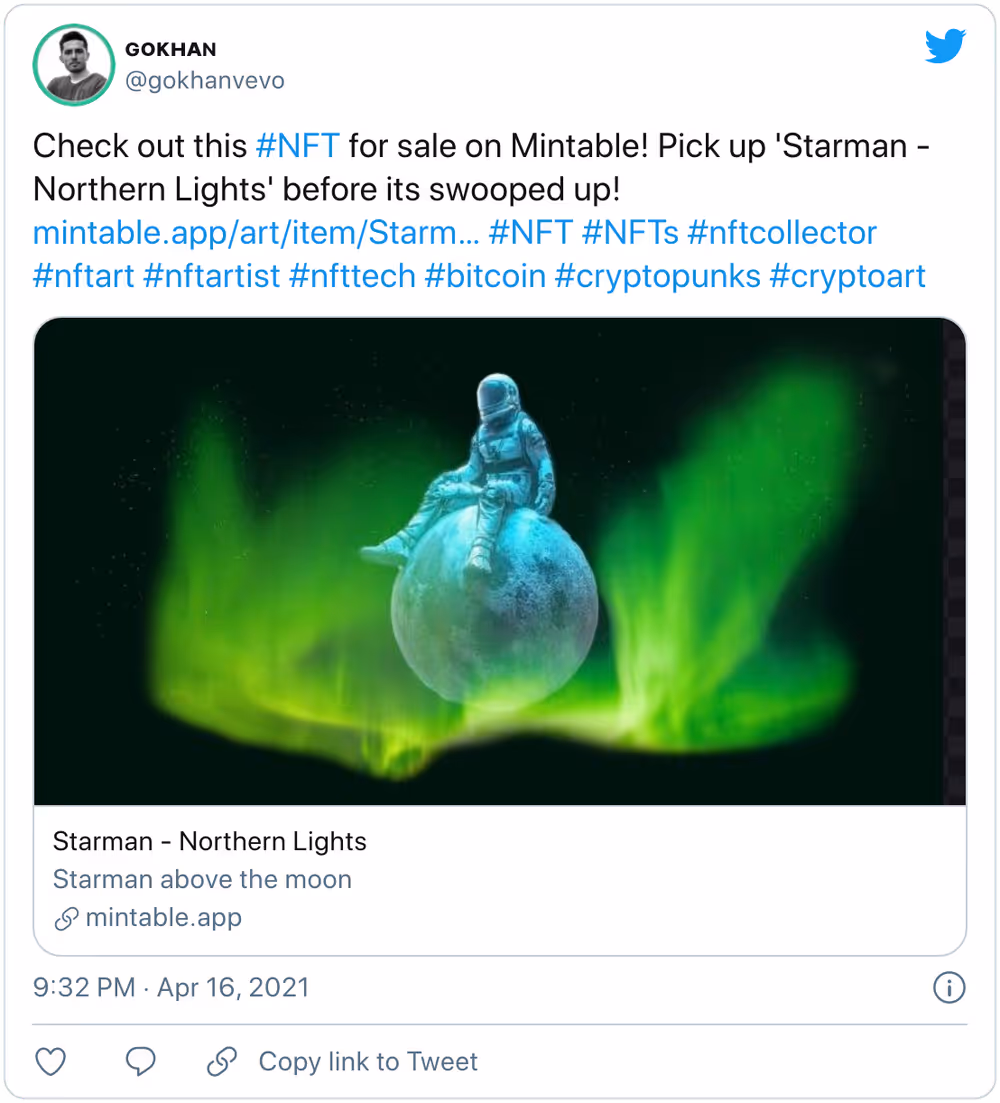Click the 'Starman - Northern Lights' card title
Viewport: 1000px width, 1103px height.
pyautogui.click(x=209, y=842)
